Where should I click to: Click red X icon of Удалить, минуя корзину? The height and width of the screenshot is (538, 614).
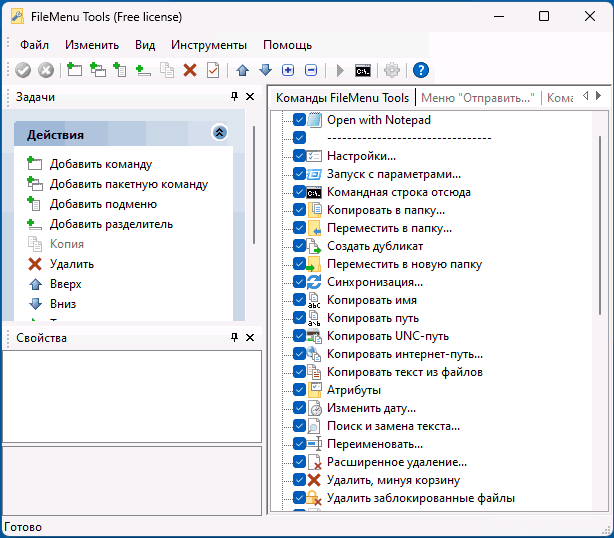click(314, 480)
